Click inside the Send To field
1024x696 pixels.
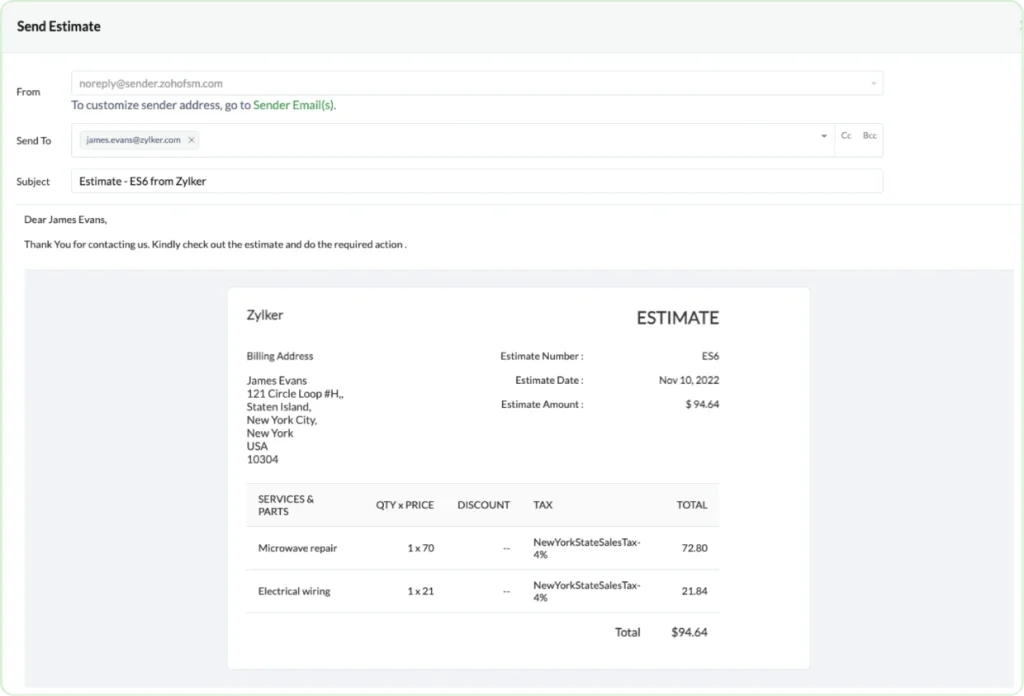click(450, 140)
